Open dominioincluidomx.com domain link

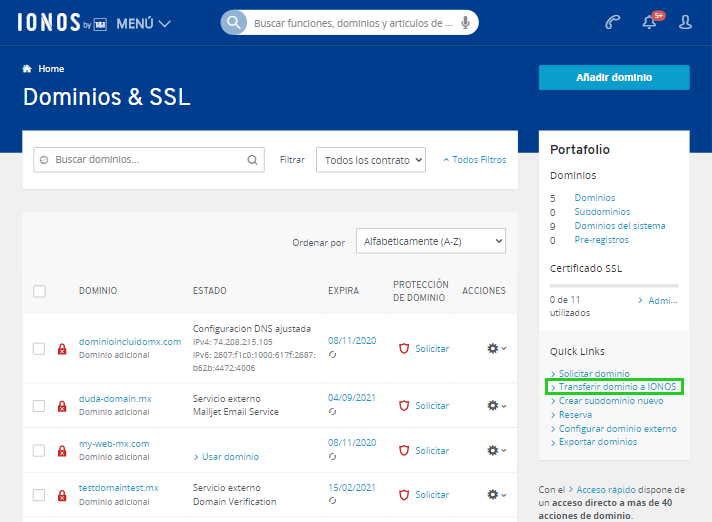(x=130, y=341)
